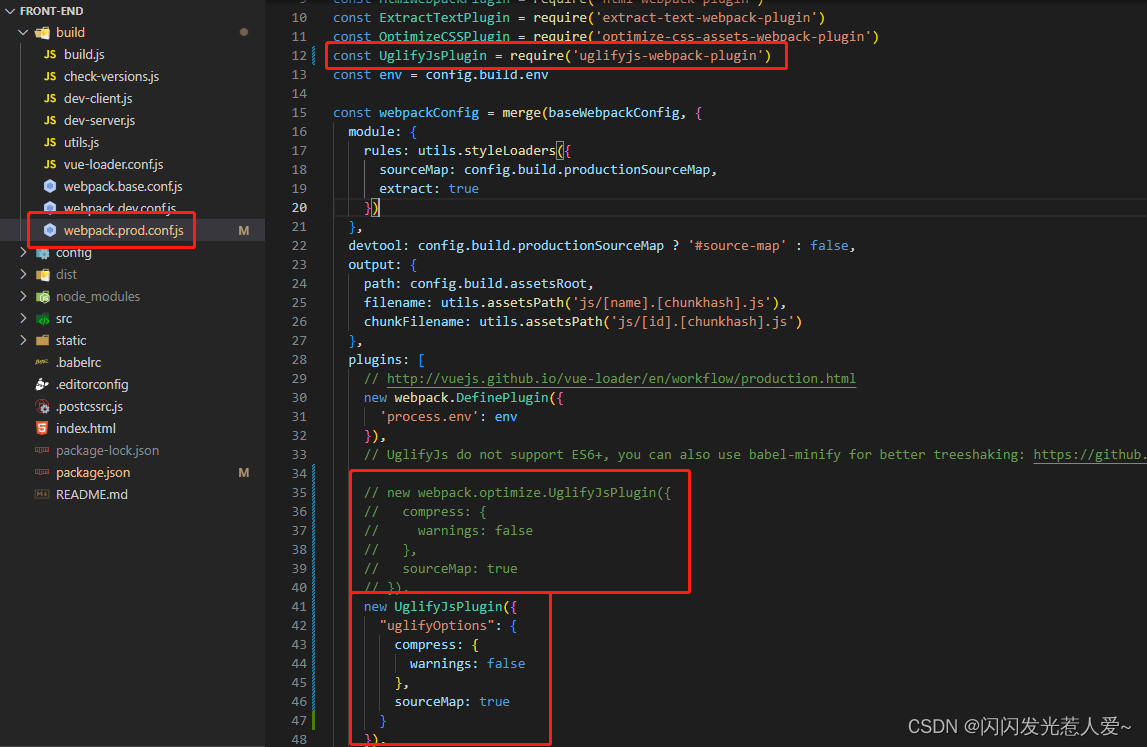Open the webpack.prod.conf.js file
The width and height of the screenshot is (1147, 747).
[112, 230]
